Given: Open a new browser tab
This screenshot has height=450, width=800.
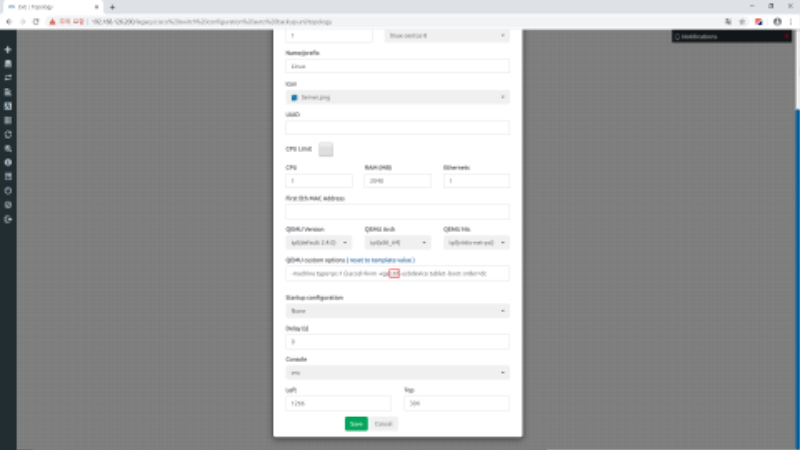Looking at the screenshot, I should (x=112, y=7).
